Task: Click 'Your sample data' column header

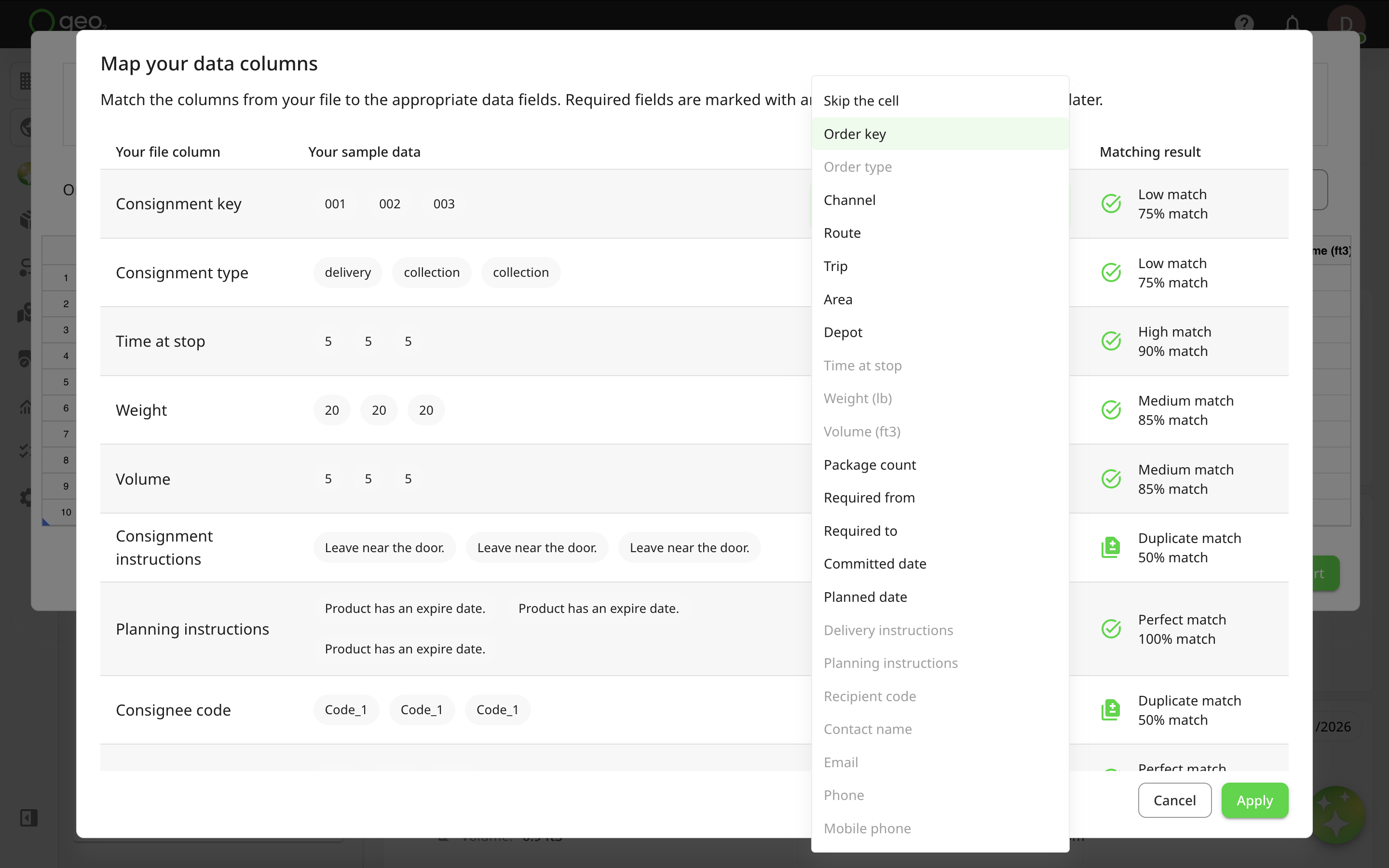Action: point(364,151)
